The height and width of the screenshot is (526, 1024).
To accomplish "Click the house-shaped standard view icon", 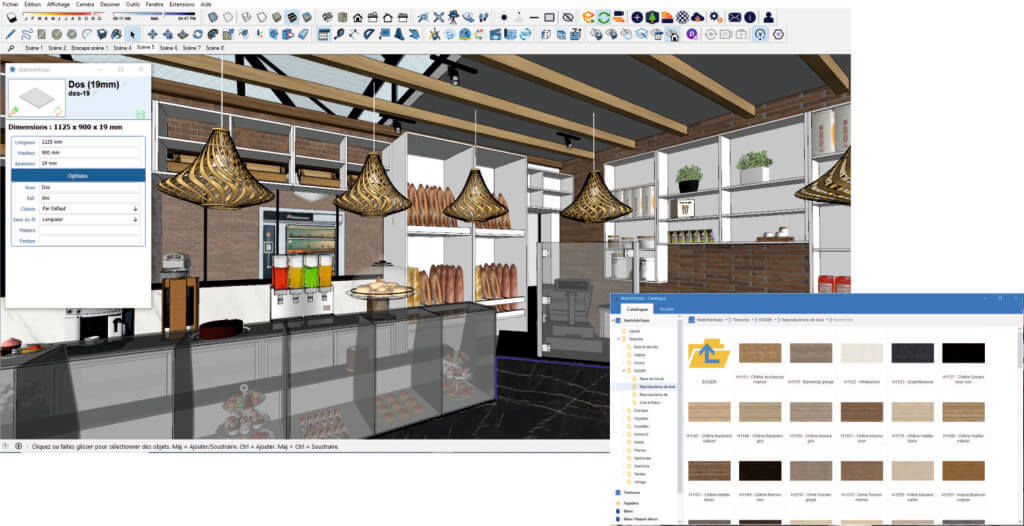I will 357,17.
